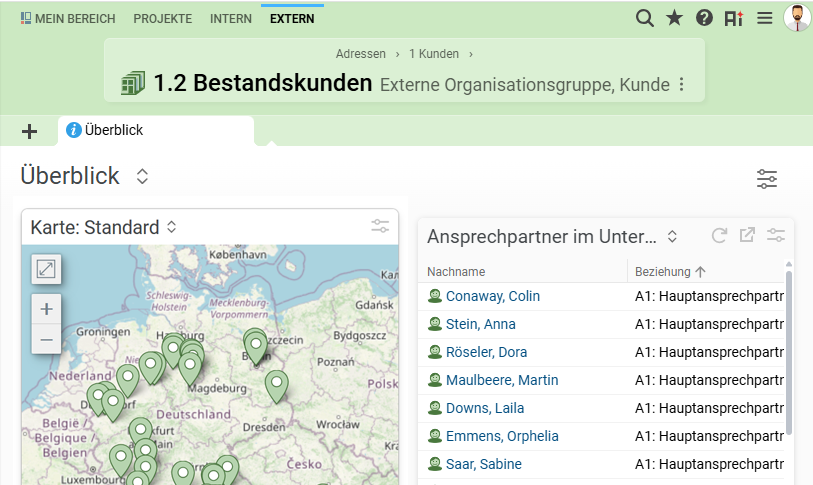Click the Adressen breadcrumb link
This screenshot has width=813, height=485.
[360, 54]
